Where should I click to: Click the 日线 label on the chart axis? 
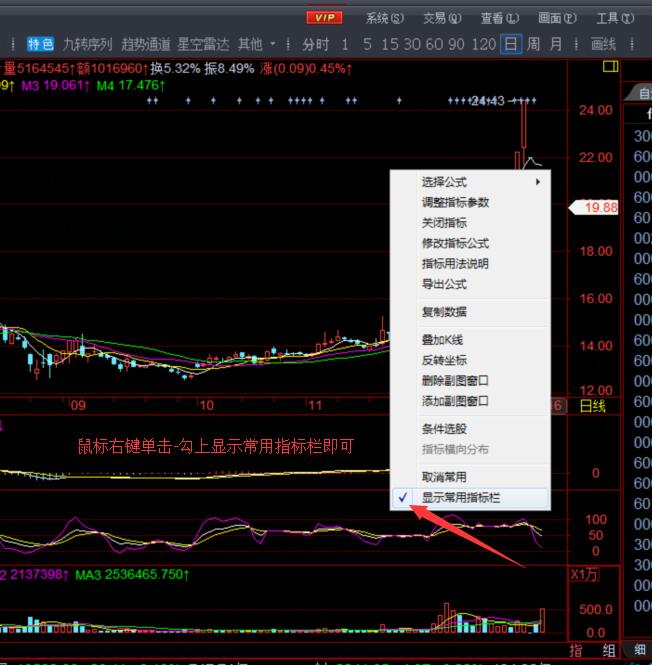click(x=593, y=406)
